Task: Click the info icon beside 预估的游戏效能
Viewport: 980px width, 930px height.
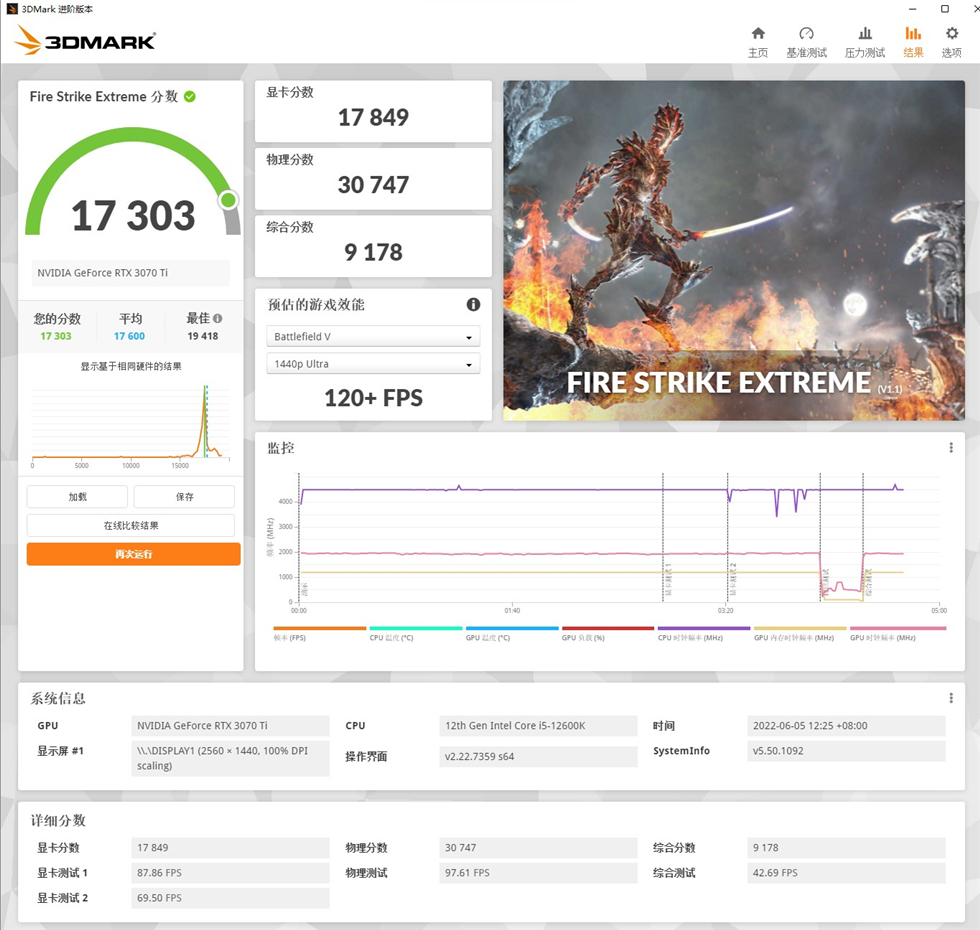Action: pos(473,305)
